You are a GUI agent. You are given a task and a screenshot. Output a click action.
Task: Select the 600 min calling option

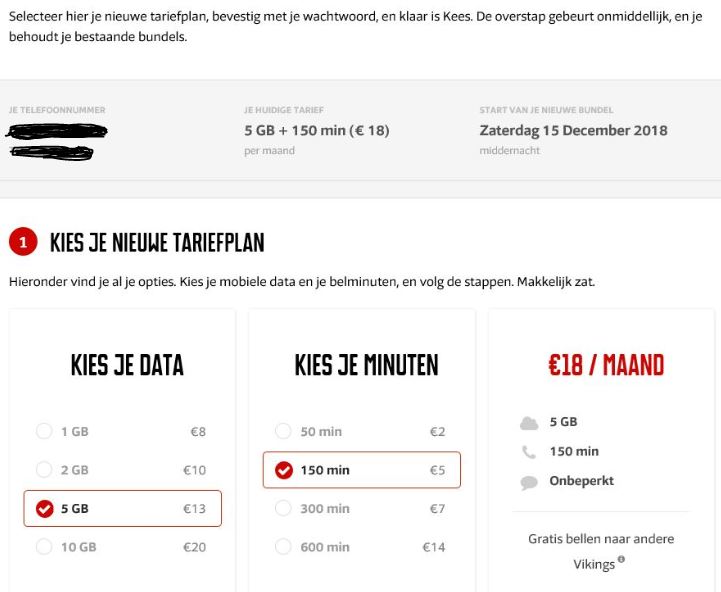click(284, 547)
